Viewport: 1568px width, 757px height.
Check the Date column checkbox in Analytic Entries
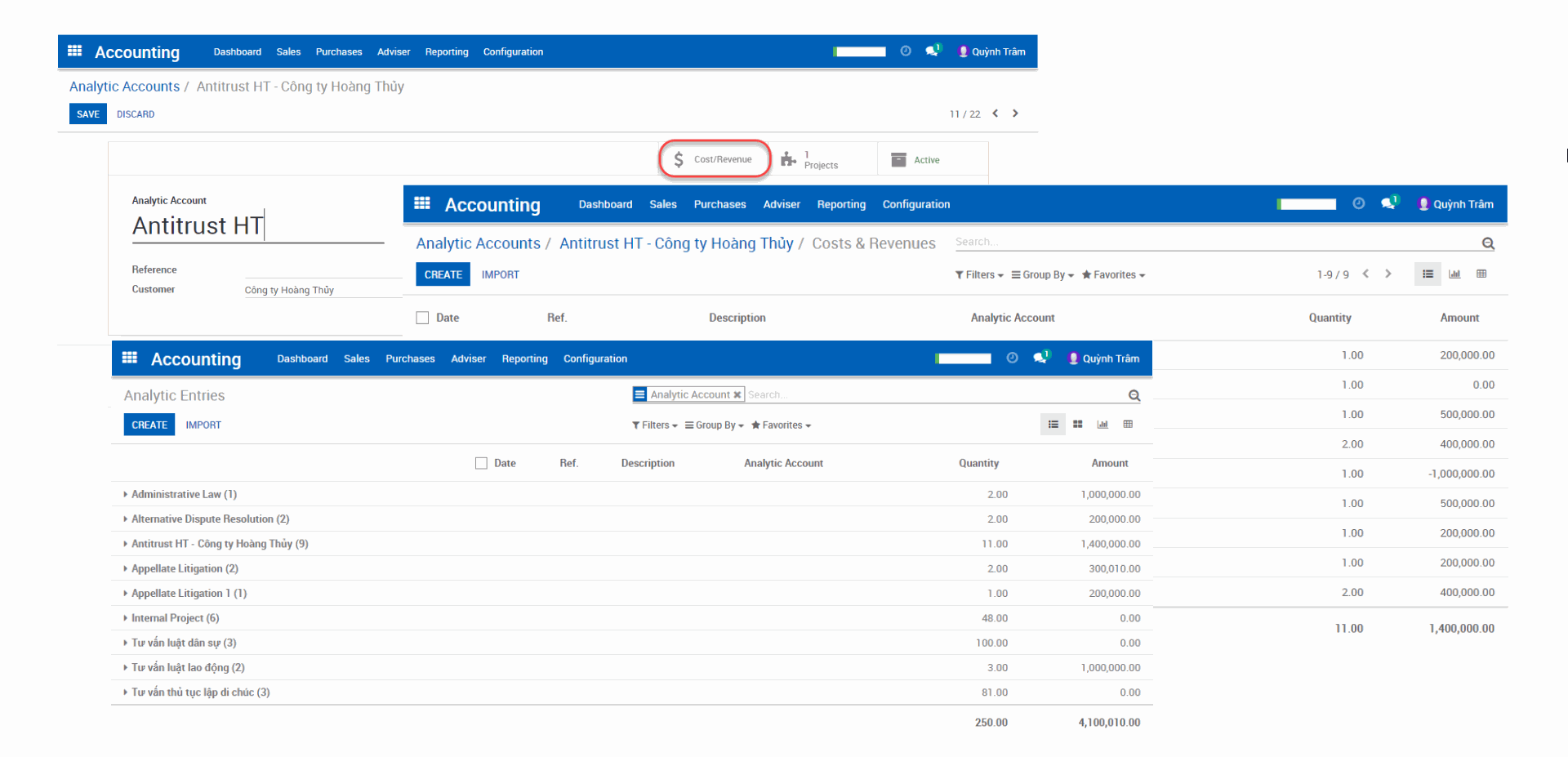(481, 462)
